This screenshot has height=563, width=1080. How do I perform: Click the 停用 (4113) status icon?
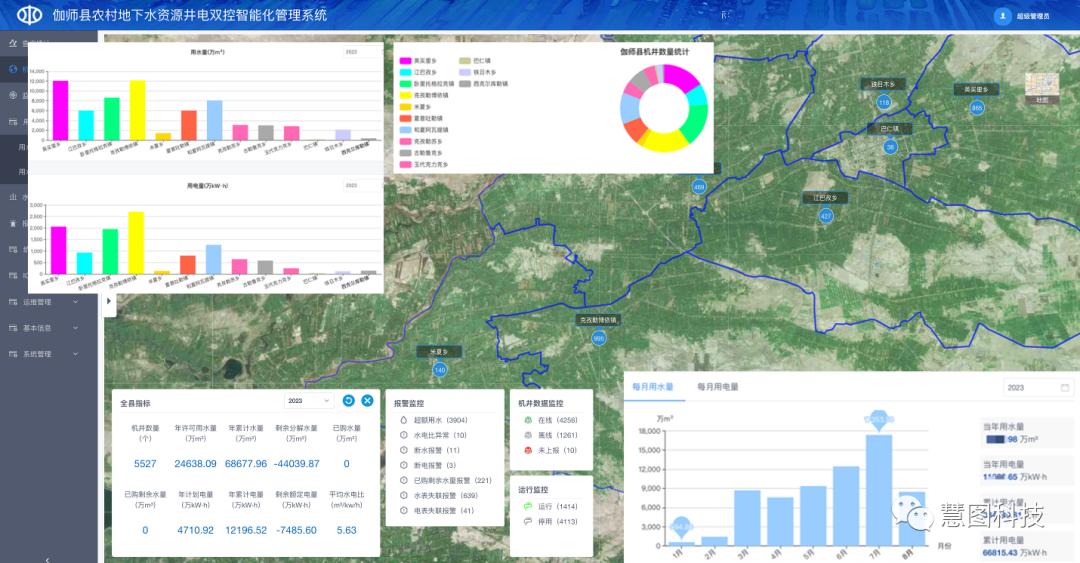point(528,521)
